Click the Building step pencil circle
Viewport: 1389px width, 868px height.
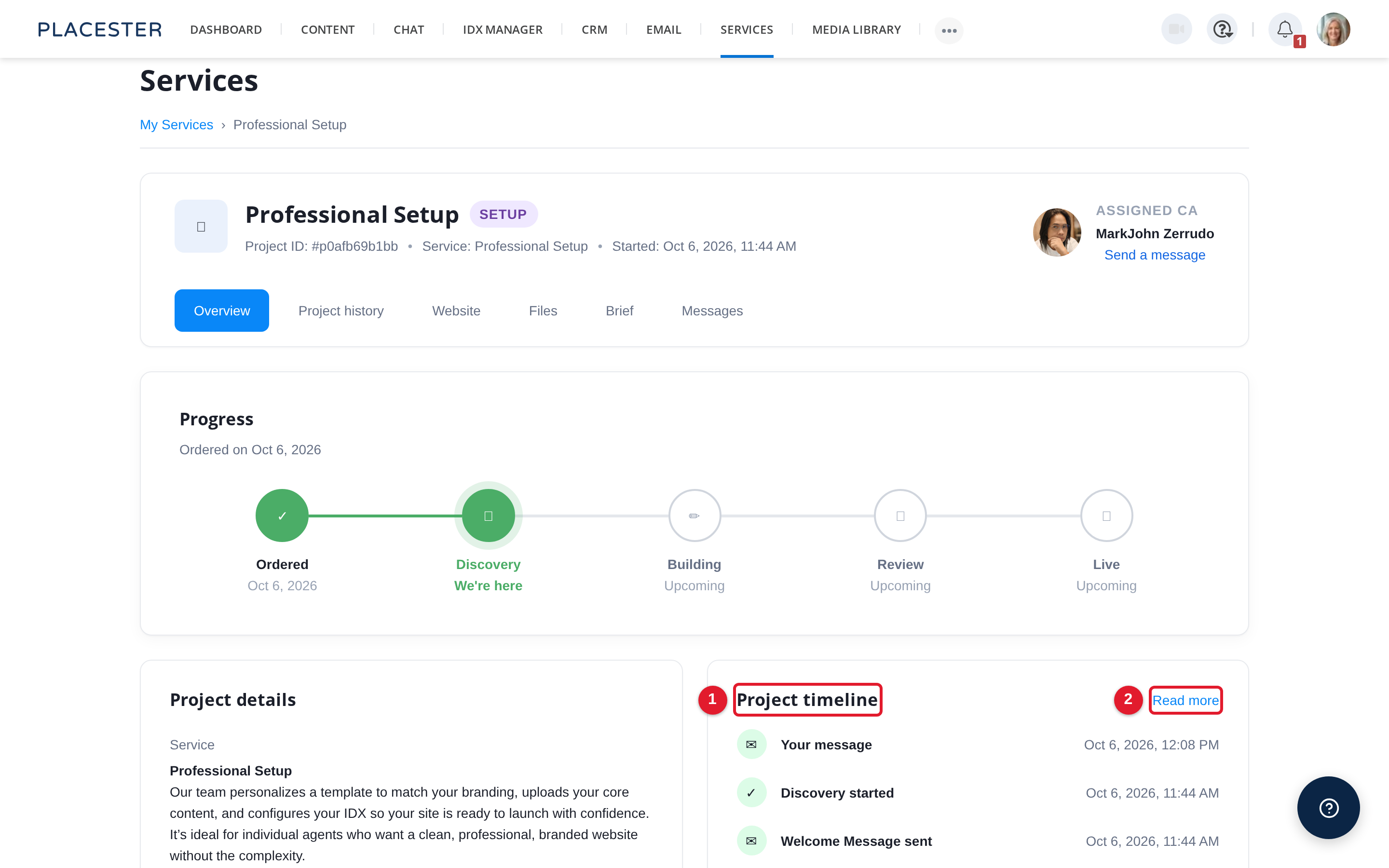point(694,515)
